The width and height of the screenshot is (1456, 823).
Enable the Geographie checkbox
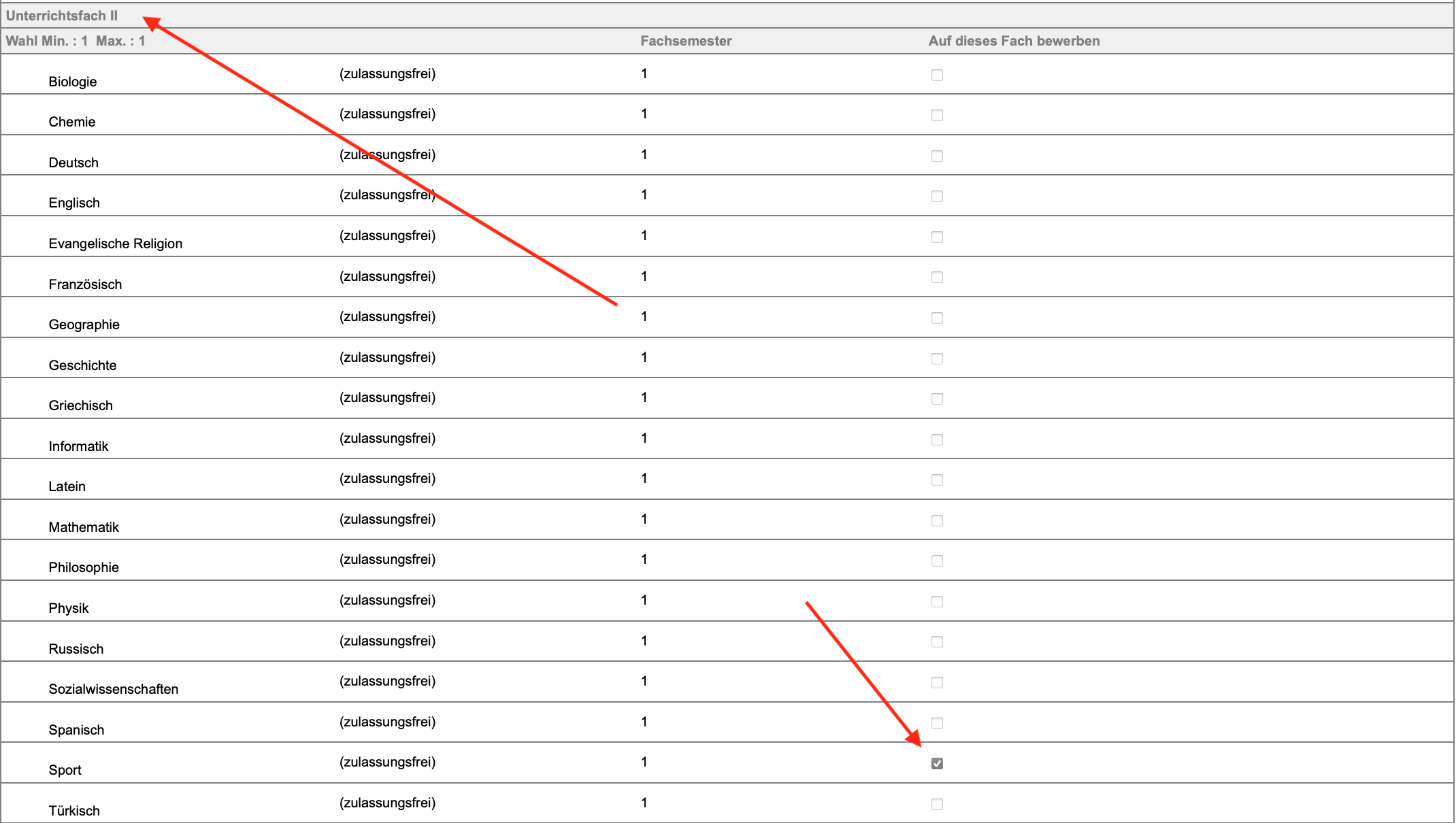pos(937,318)
